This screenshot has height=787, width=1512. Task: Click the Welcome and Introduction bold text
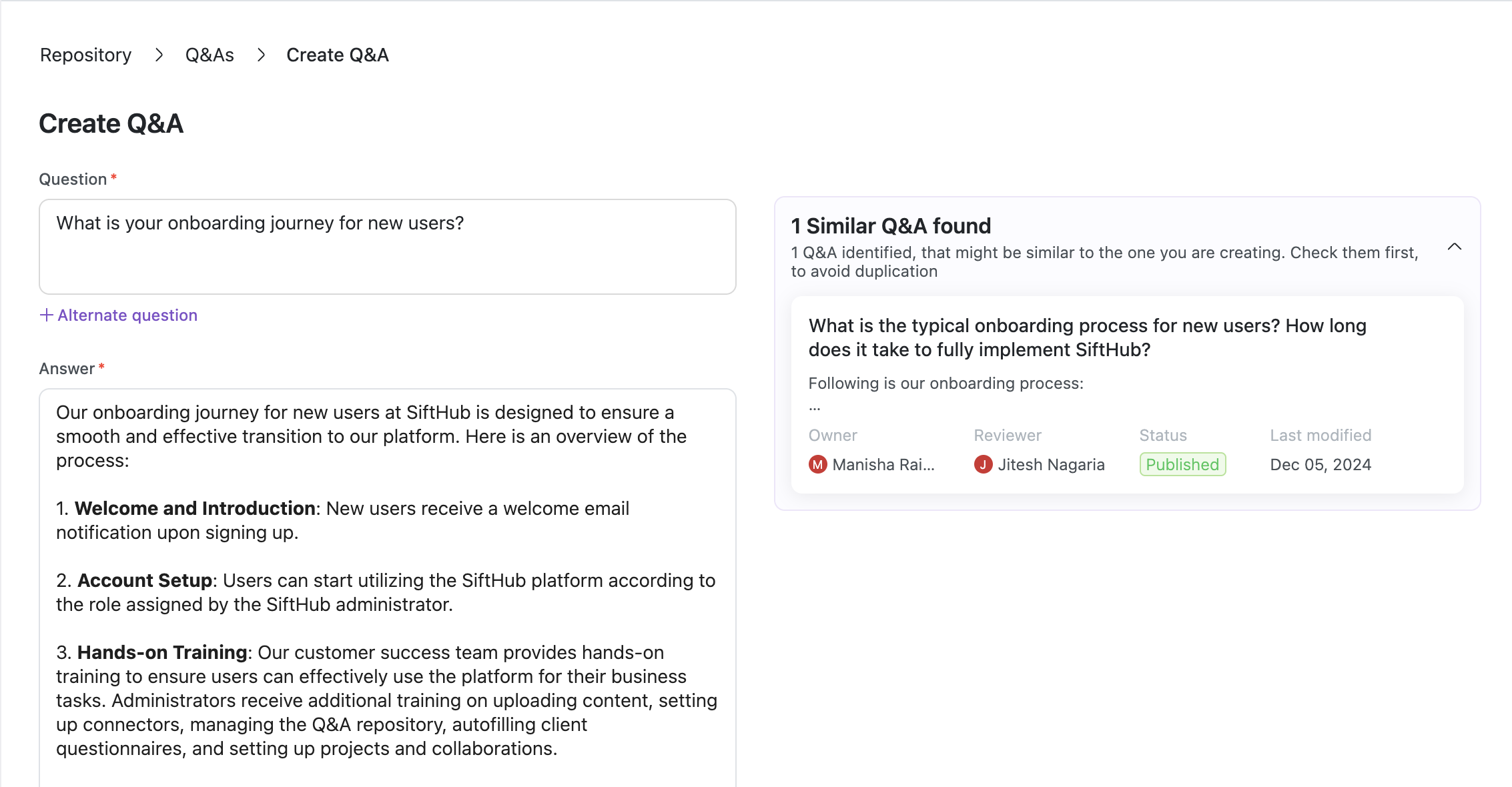point(195,508)
